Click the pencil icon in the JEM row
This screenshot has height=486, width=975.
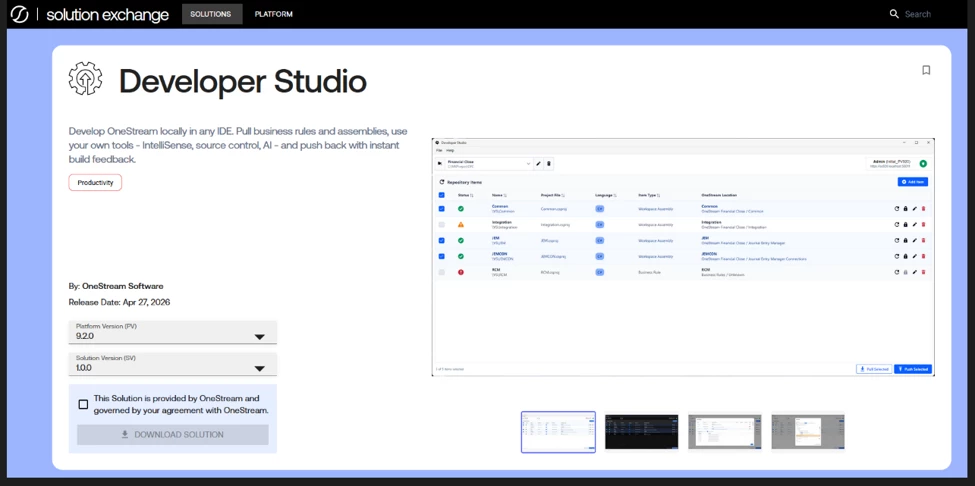914,240
